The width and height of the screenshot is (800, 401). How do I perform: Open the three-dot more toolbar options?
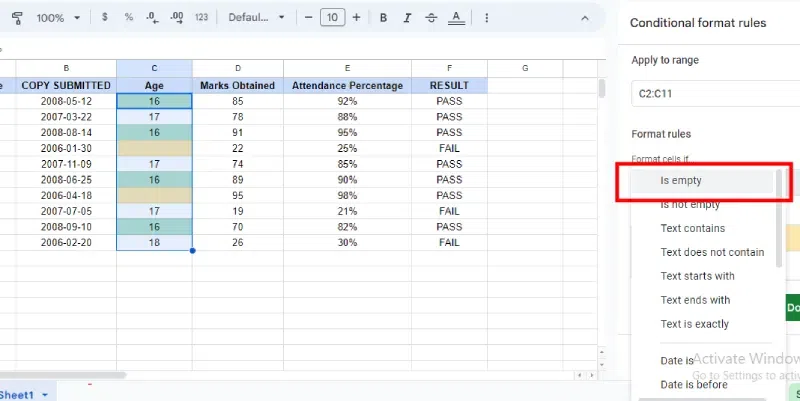[x=487, y=18]
